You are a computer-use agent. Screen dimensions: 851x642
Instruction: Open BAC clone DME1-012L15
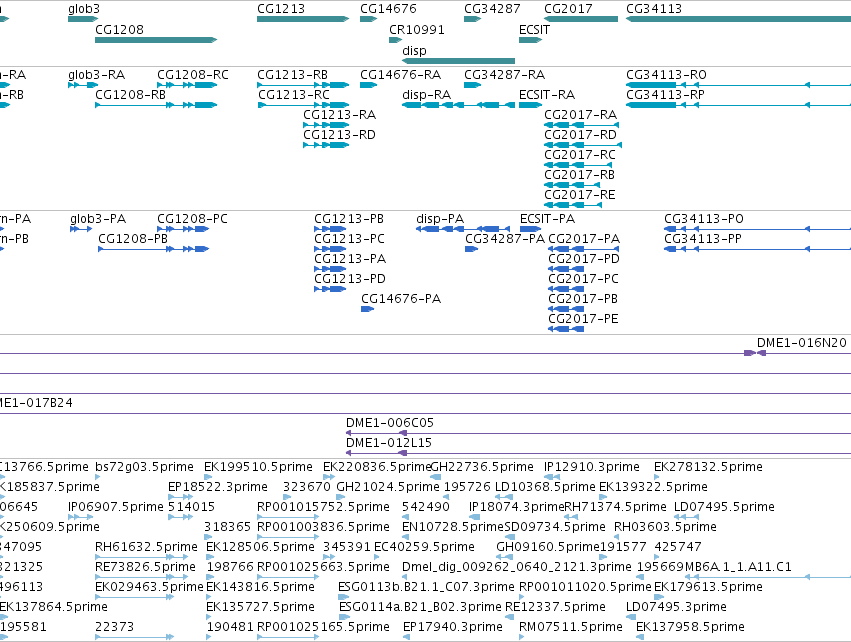click(389, 443)
